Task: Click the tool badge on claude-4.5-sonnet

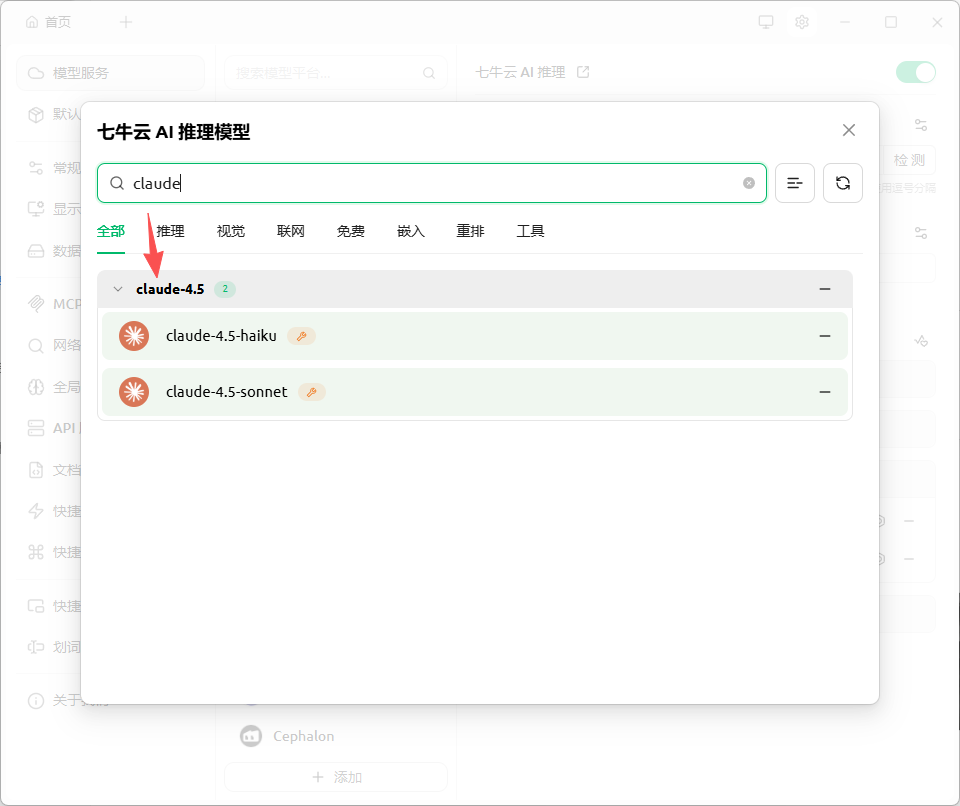Action: click(312, 392)
